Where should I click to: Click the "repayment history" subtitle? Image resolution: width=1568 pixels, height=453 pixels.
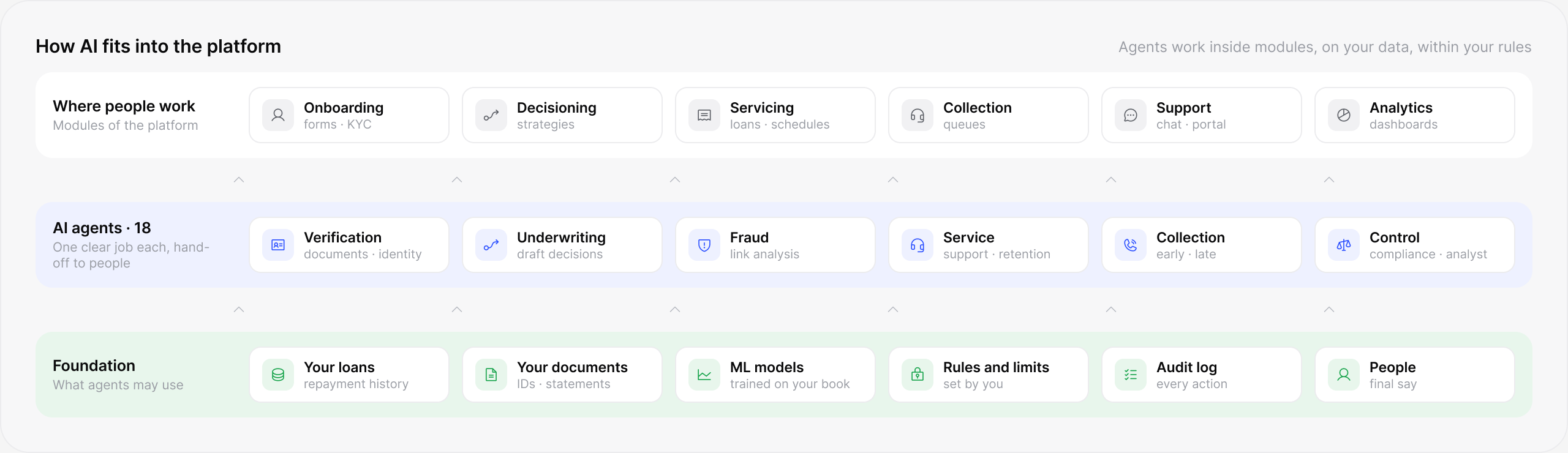point(356,384)
